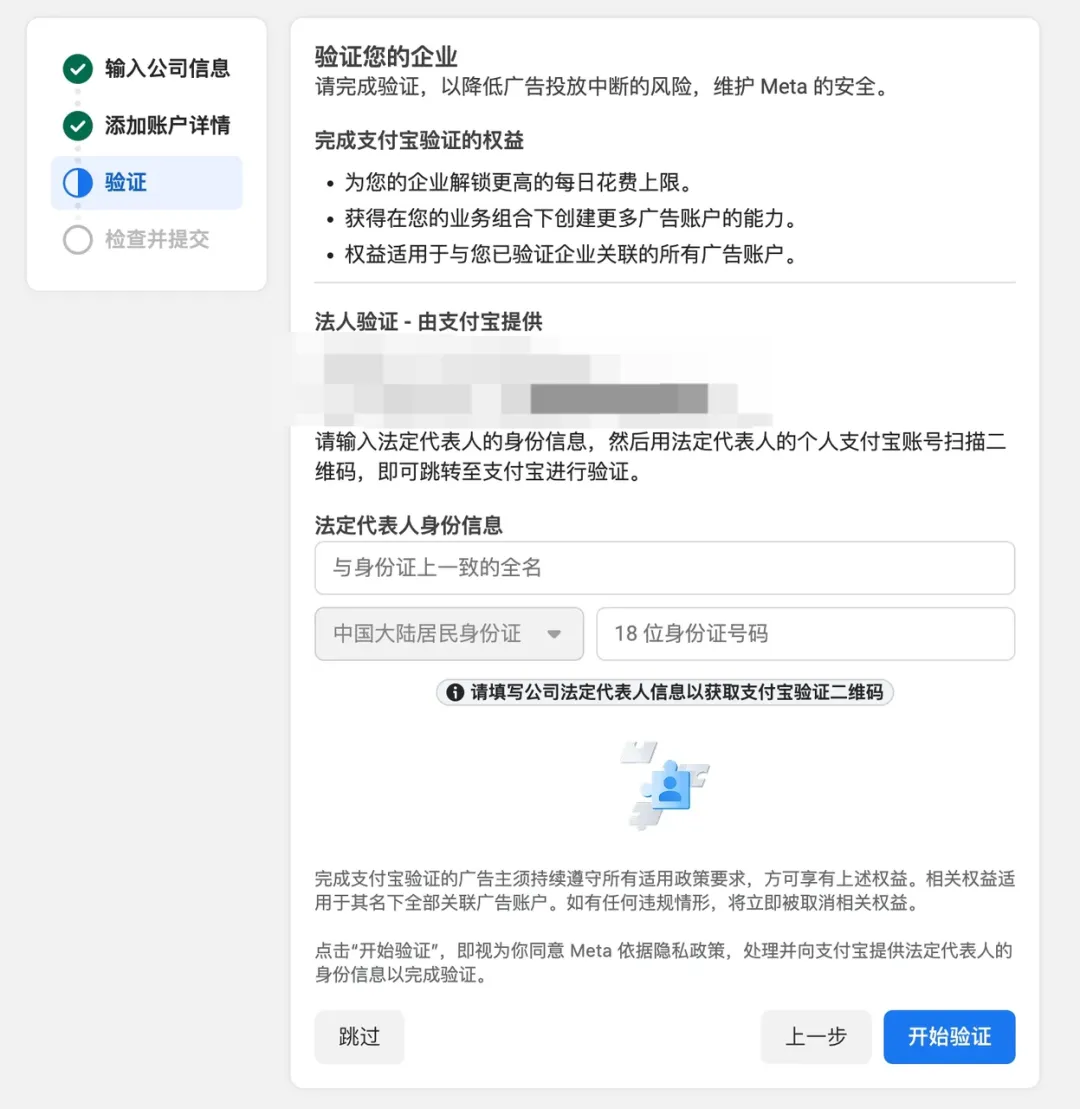Click half-filled circle icon beside 验证
This screenshot has width=1080, height=1109.
coord(77,183)
